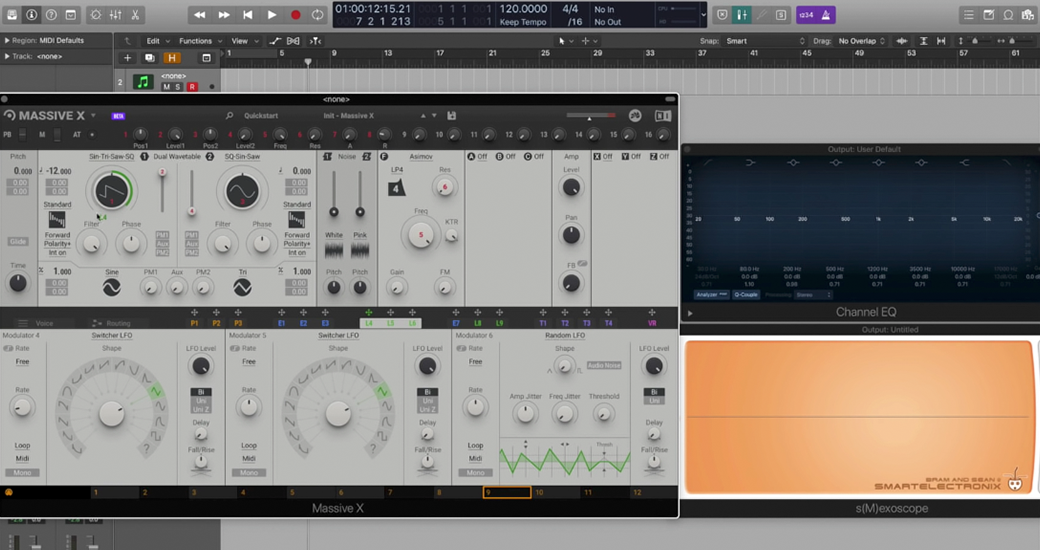Open the SQ-Sin-Saw wavetable selector

point(242,157)
